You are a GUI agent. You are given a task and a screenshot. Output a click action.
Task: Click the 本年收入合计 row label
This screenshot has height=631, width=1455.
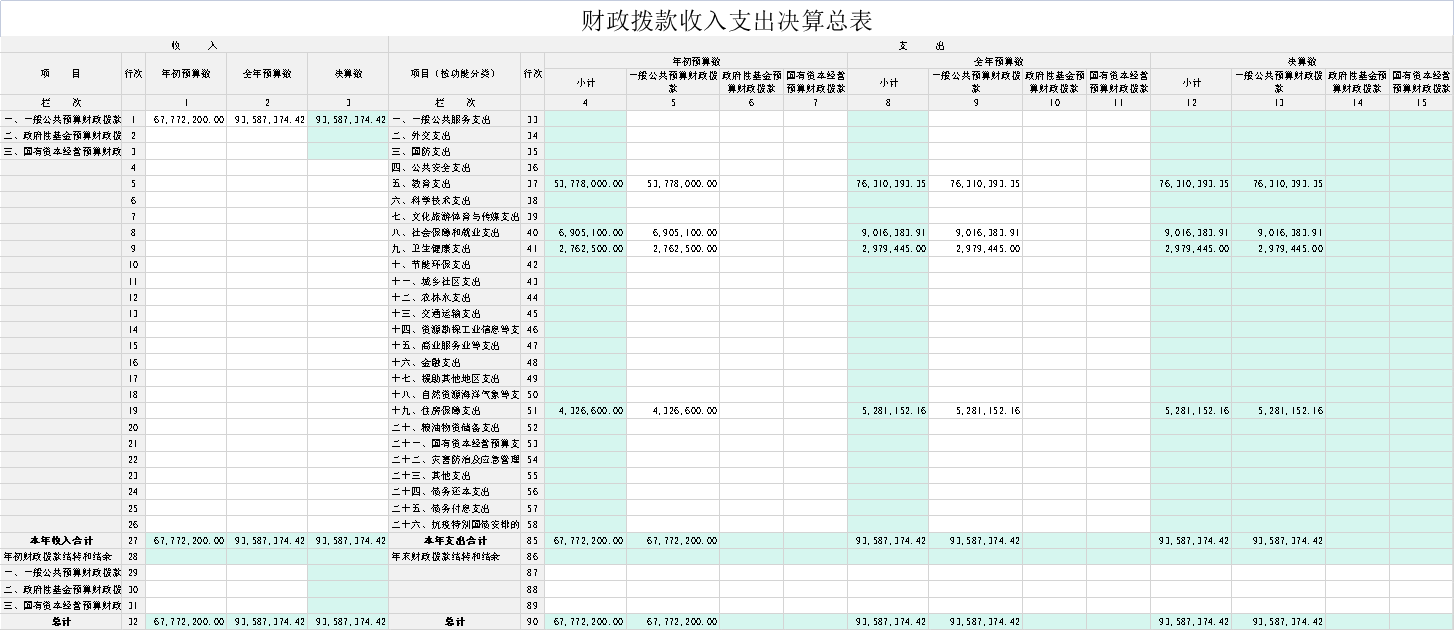coord(61,540)
